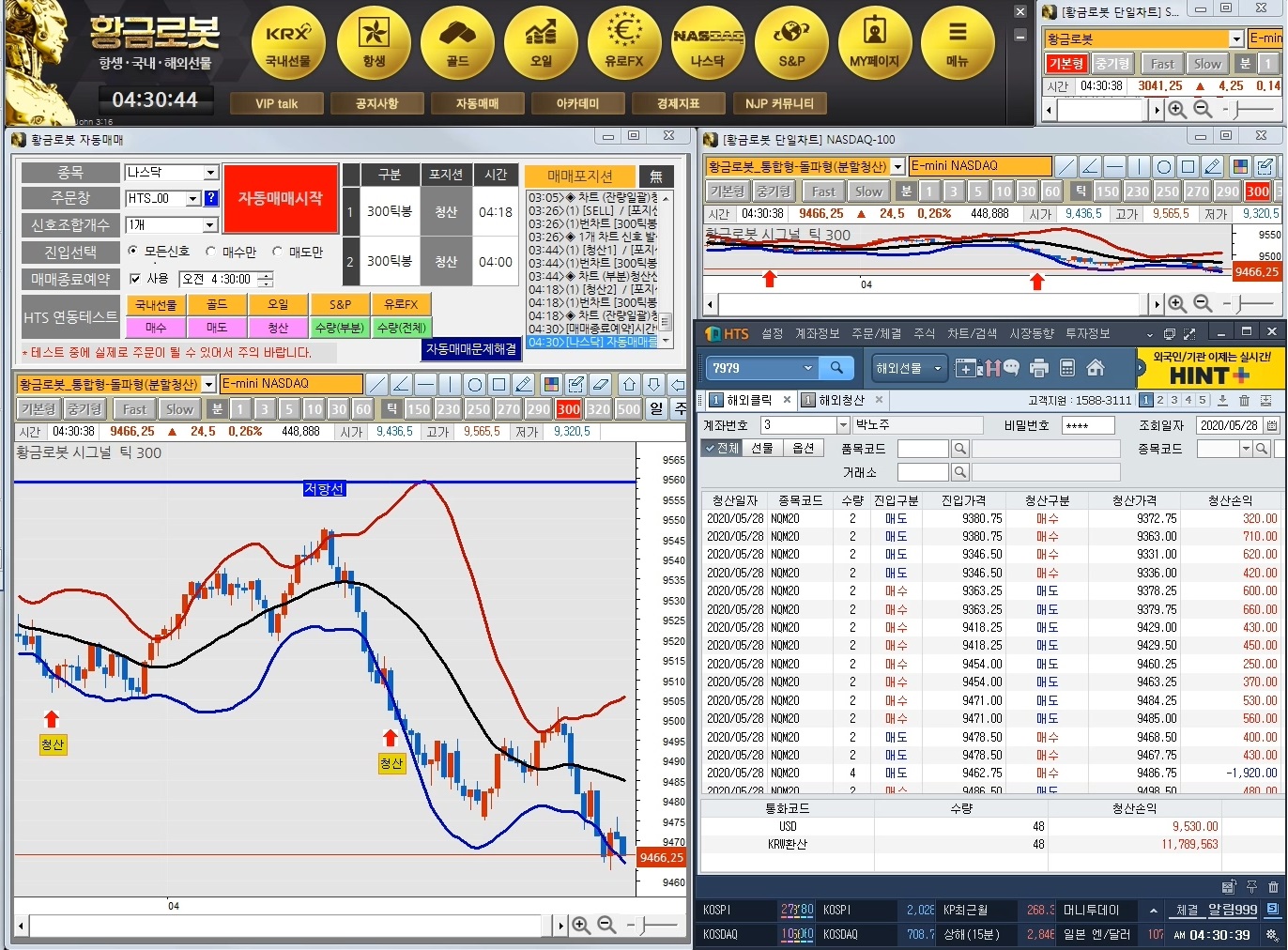Viewport: 1288px width, 950px height.
Task: Click trash icon in HTS tab bar
Action: click(x=1244, y=400)
